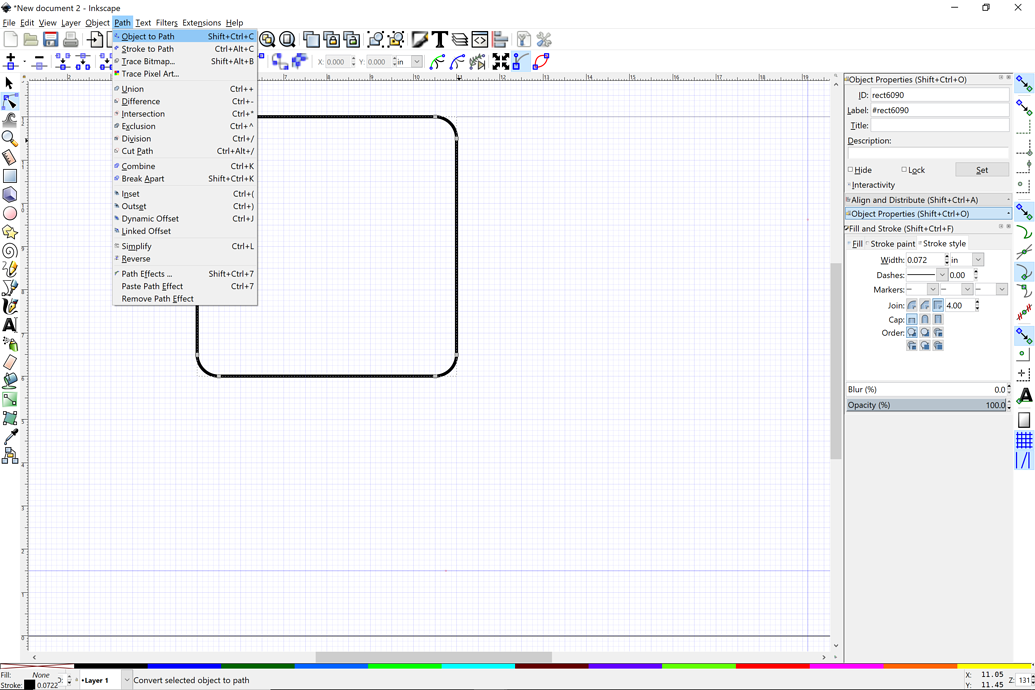Open the node coordinate unit dropdown

(x=417, y=61)
